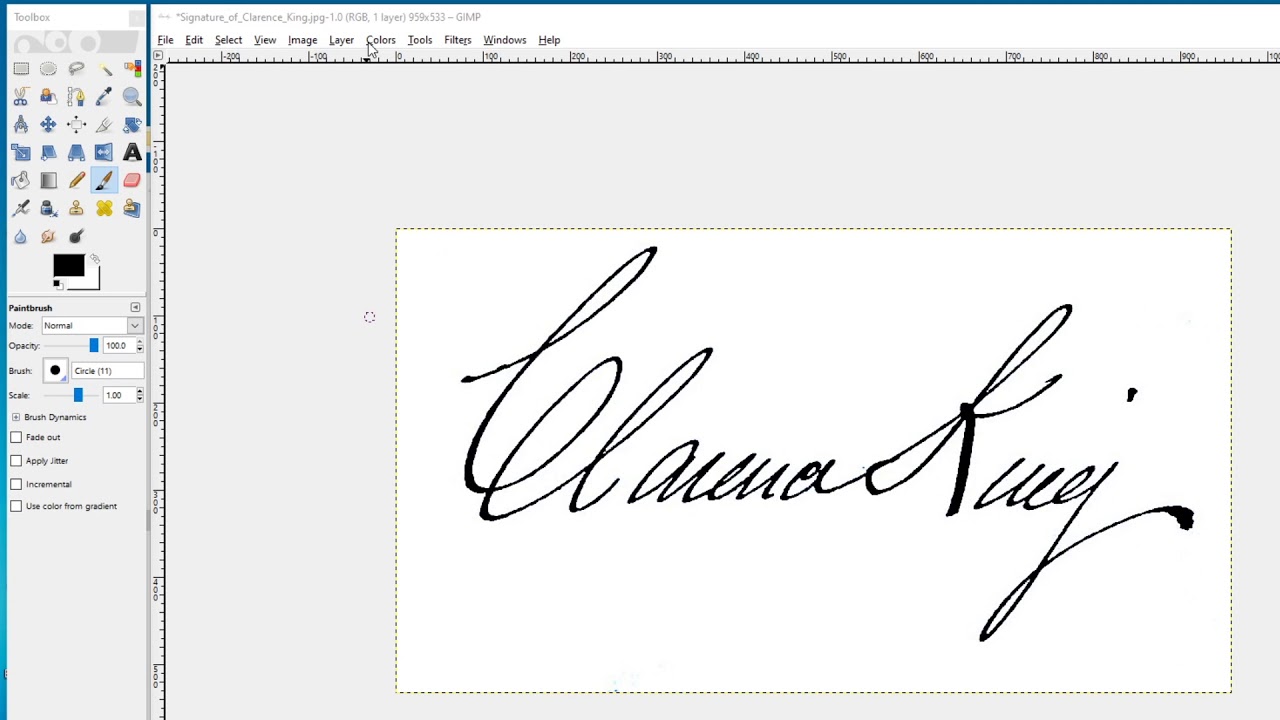Select the Rotate tool

(x=132, y=125)
